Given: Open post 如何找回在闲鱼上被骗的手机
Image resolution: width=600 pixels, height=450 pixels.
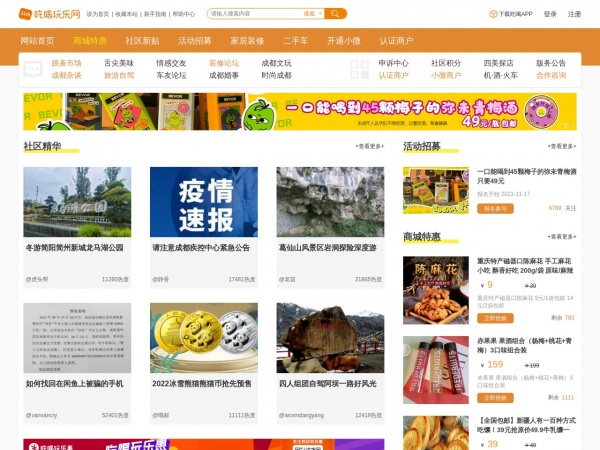Looking at the screenshot, I should (x=75, y=384).
